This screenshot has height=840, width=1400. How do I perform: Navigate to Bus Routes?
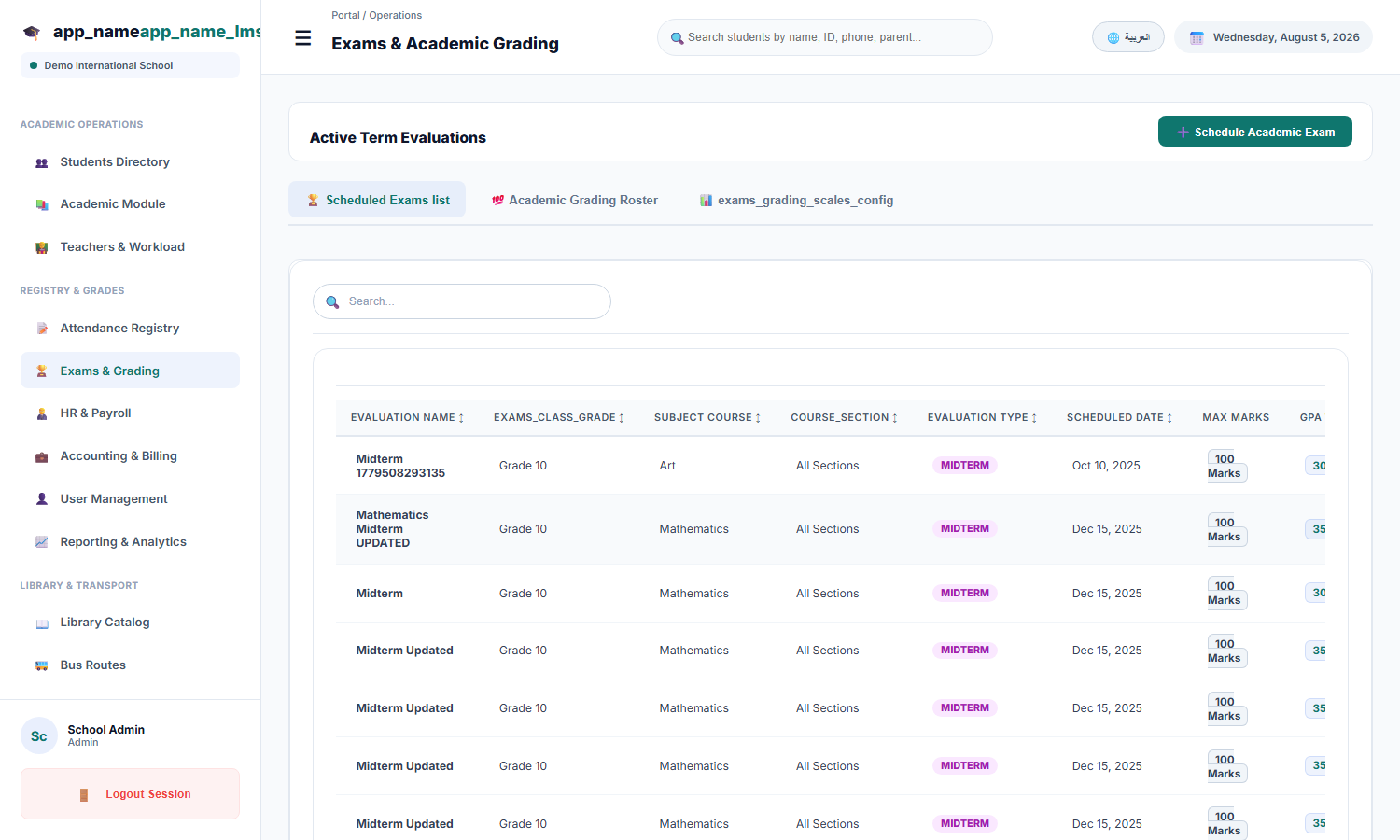tap(130, 665)
